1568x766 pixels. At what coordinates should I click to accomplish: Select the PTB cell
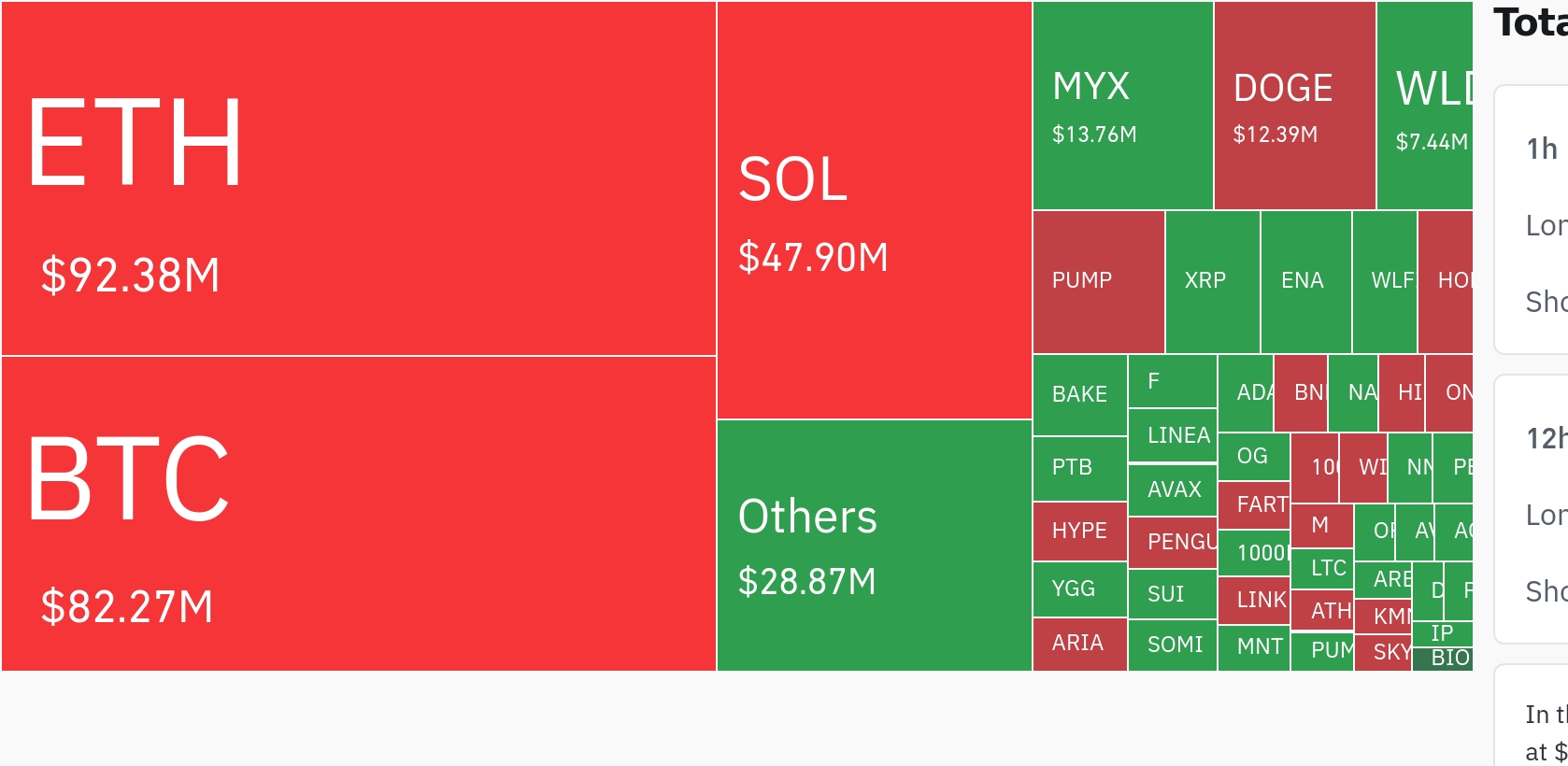pos(1079,467)
